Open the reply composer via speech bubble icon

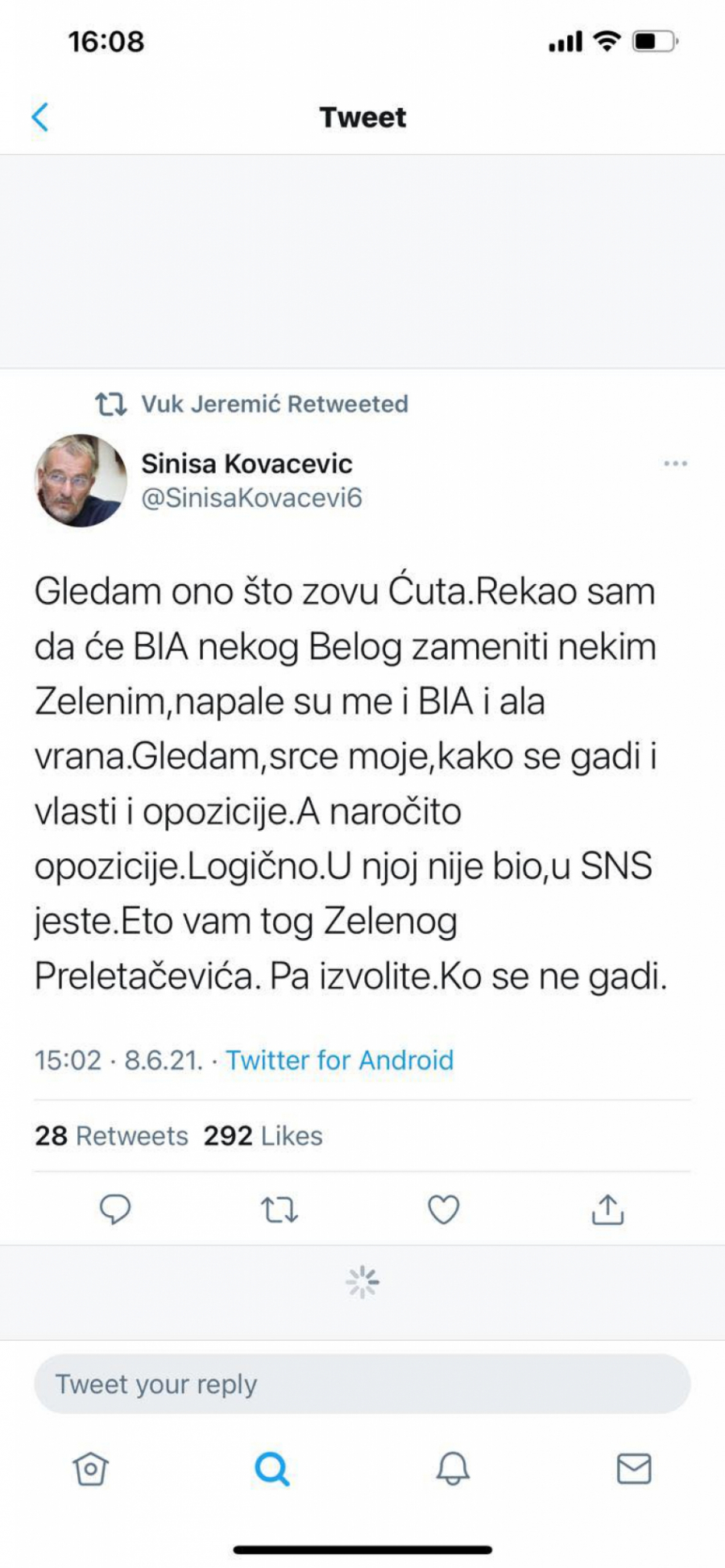[x=115, y=1208]
